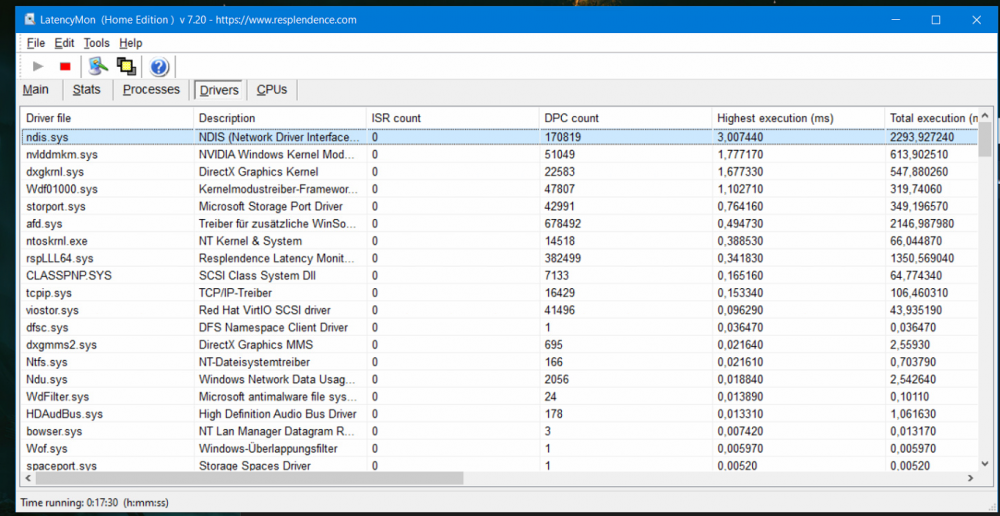This screenshot has height=516, width=1000.
Task: Open the Tools menu
Action: (97, 43)
